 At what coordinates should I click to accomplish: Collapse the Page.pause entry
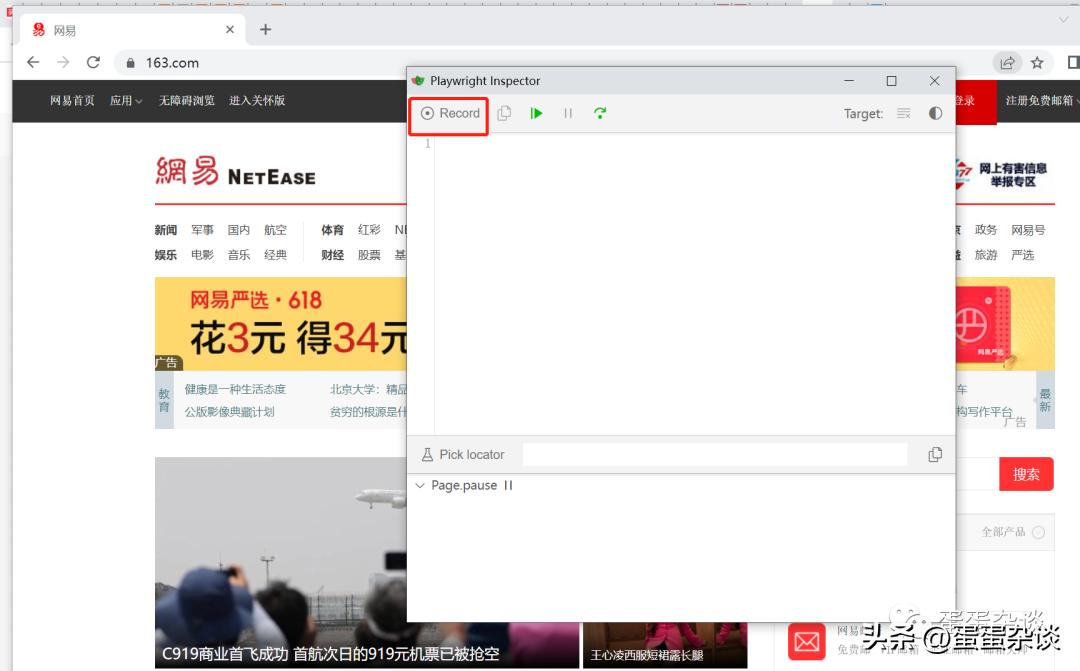pyautogui.click(x=420, y=485)
